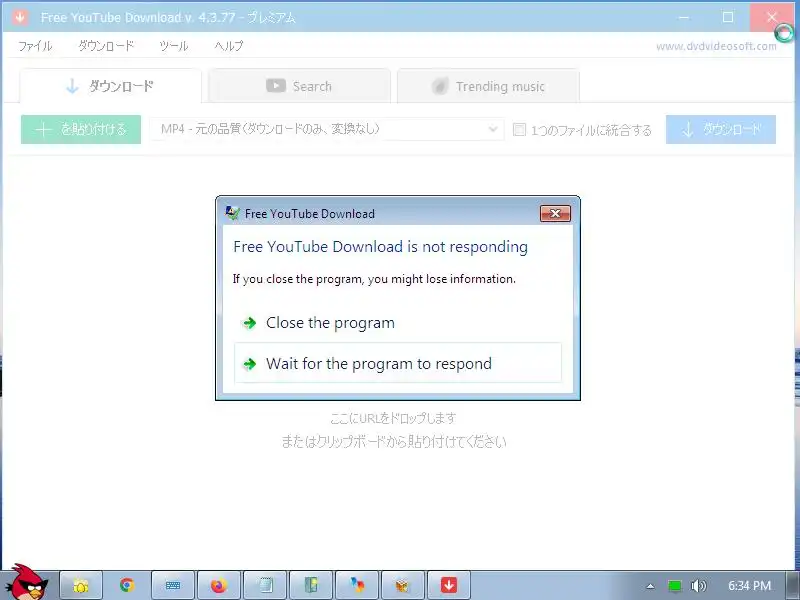Open the yellow folder taskbar icon
This screenshot has width=800, height=600.
click(x=81, y=585)
